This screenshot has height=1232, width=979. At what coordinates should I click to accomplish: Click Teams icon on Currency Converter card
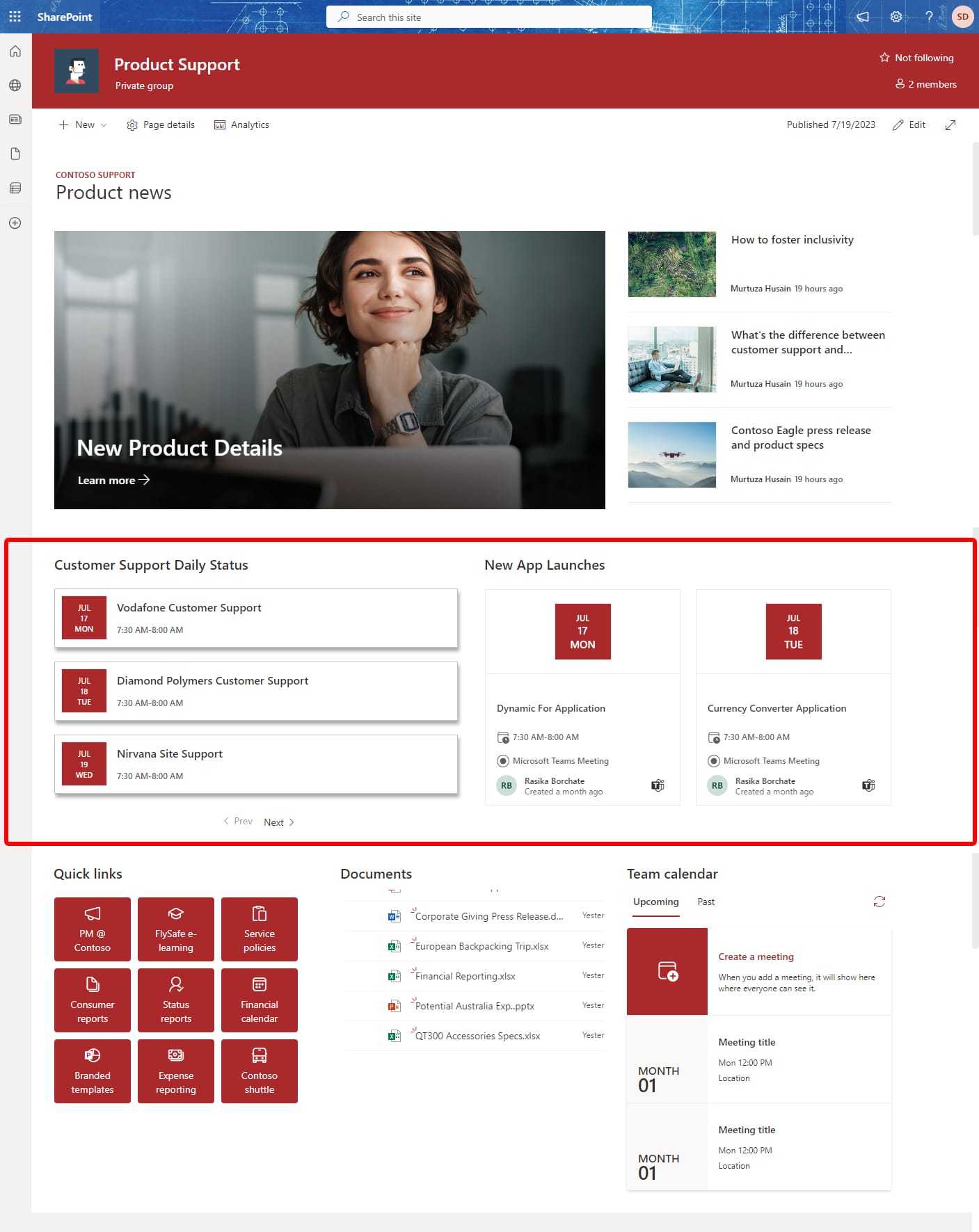click(x=868, y=785)
